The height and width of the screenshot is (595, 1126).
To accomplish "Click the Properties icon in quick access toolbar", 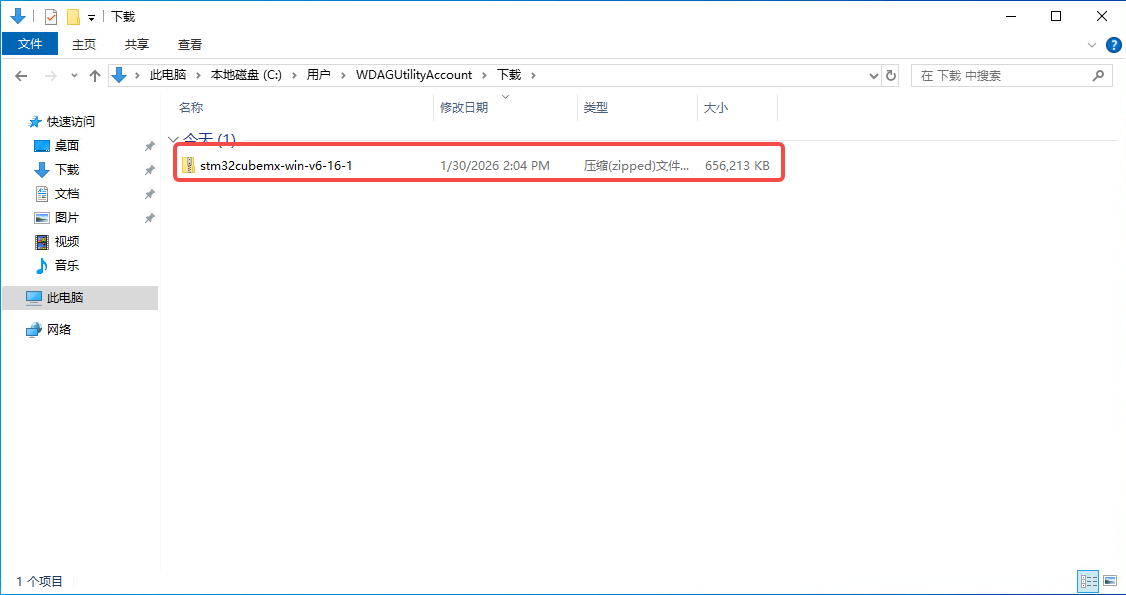I will pos(51,17).
